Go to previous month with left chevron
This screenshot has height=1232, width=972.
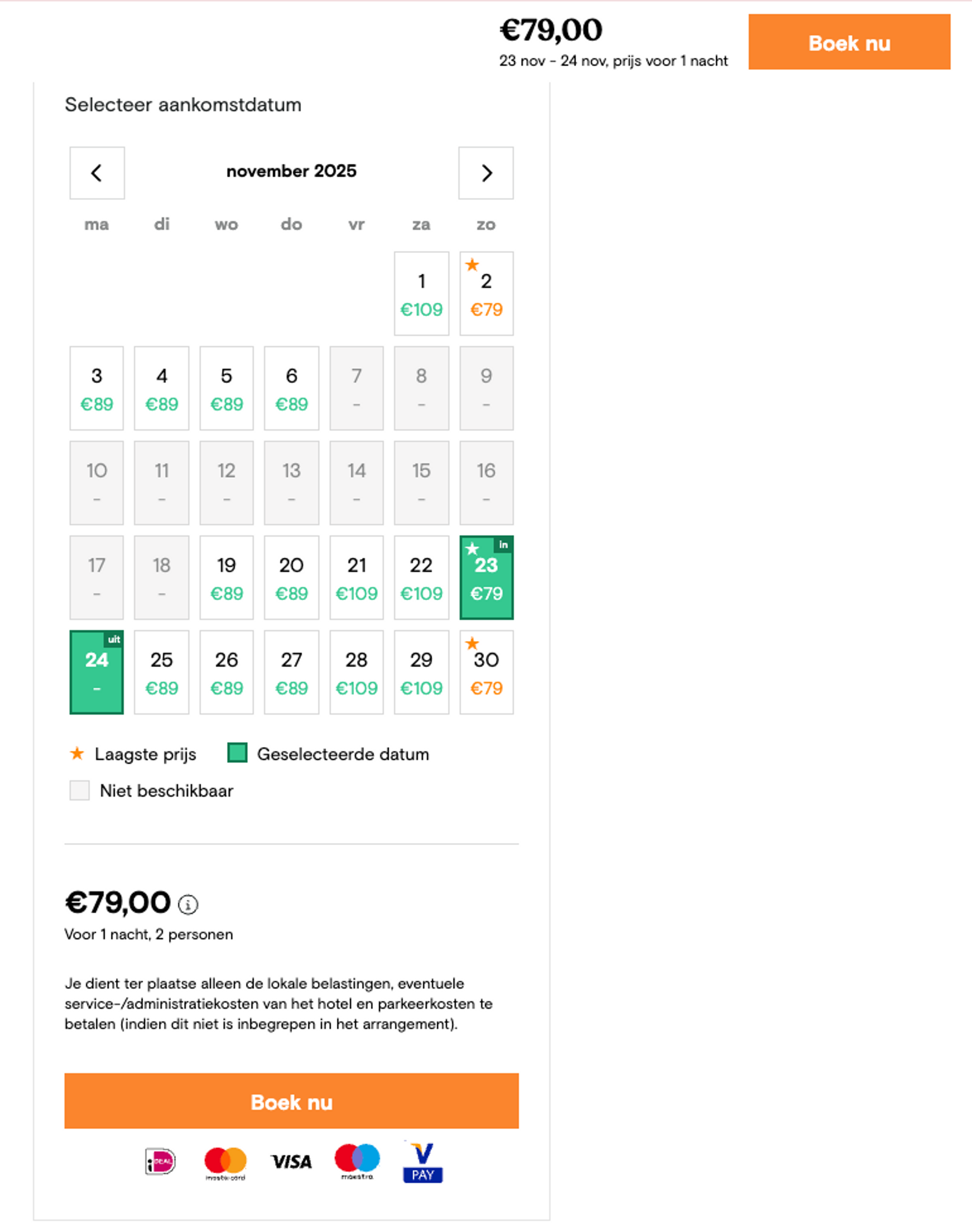pos(97,173)
